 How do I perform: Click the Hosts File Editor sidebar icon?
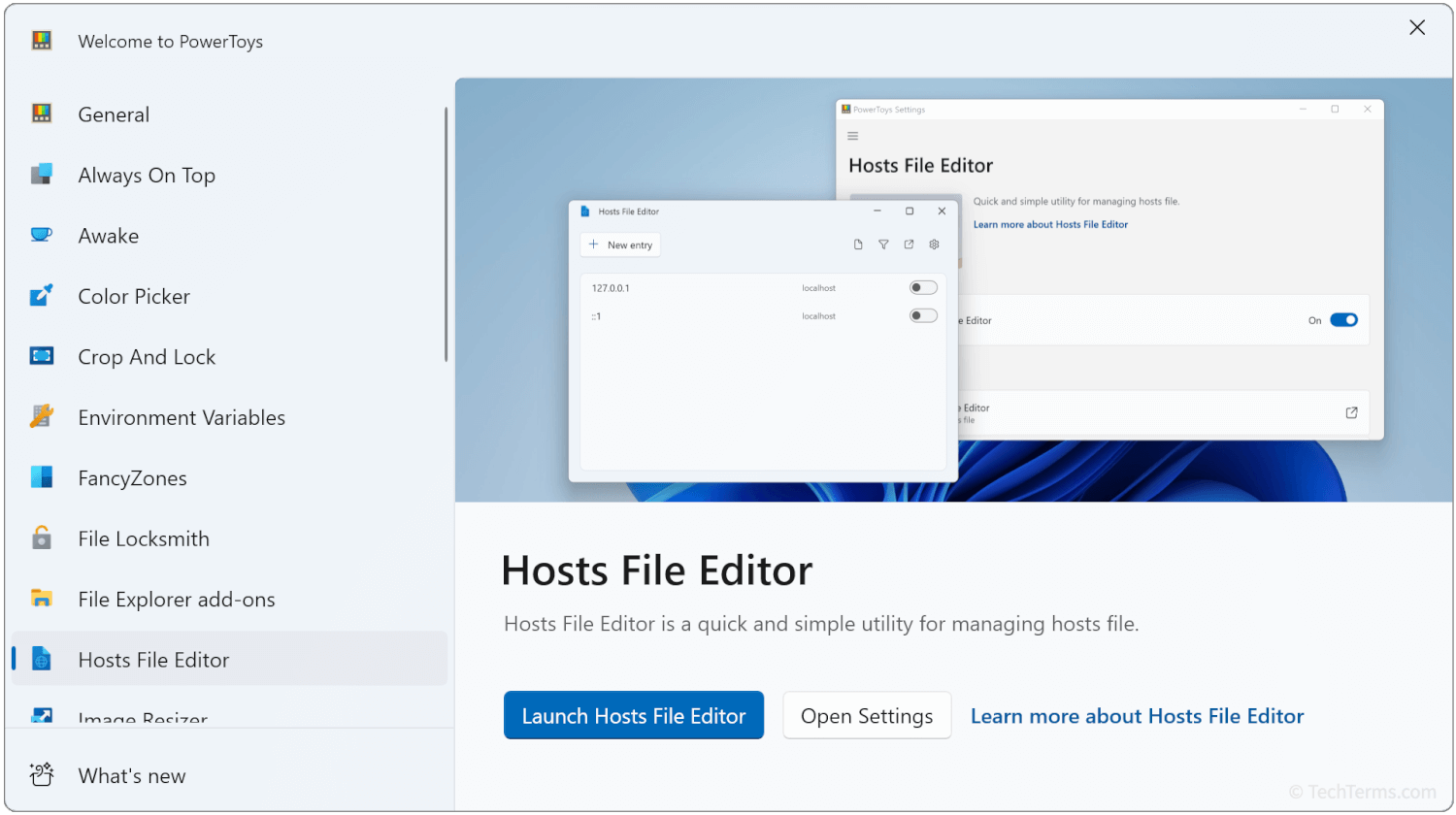coord(41,660)
